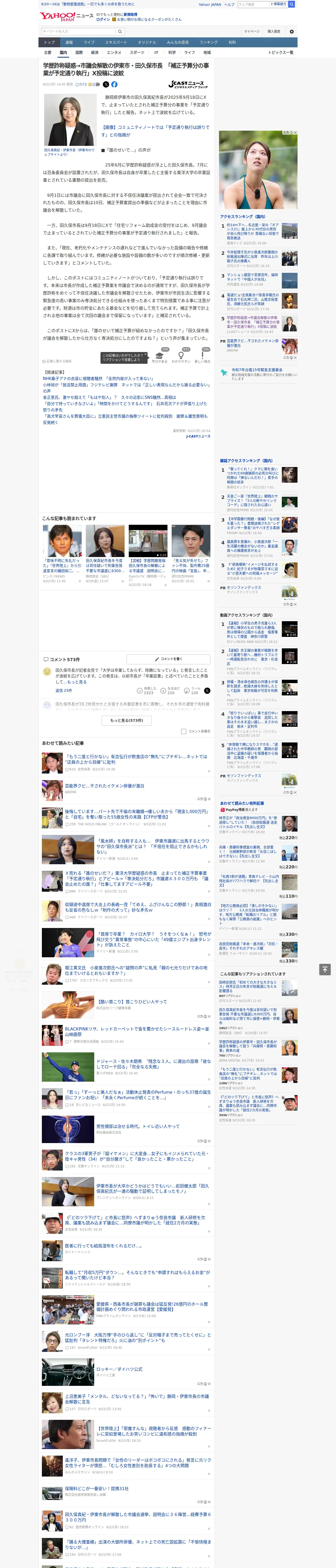Share article on X via icon
This screenshot has height=1568, width=336.
click(106, 85)
